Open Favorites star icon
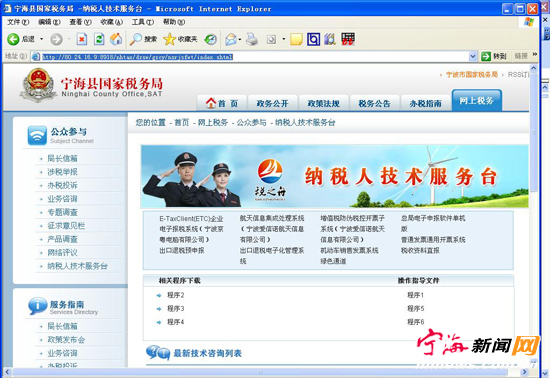 click(x=169, y=39)
